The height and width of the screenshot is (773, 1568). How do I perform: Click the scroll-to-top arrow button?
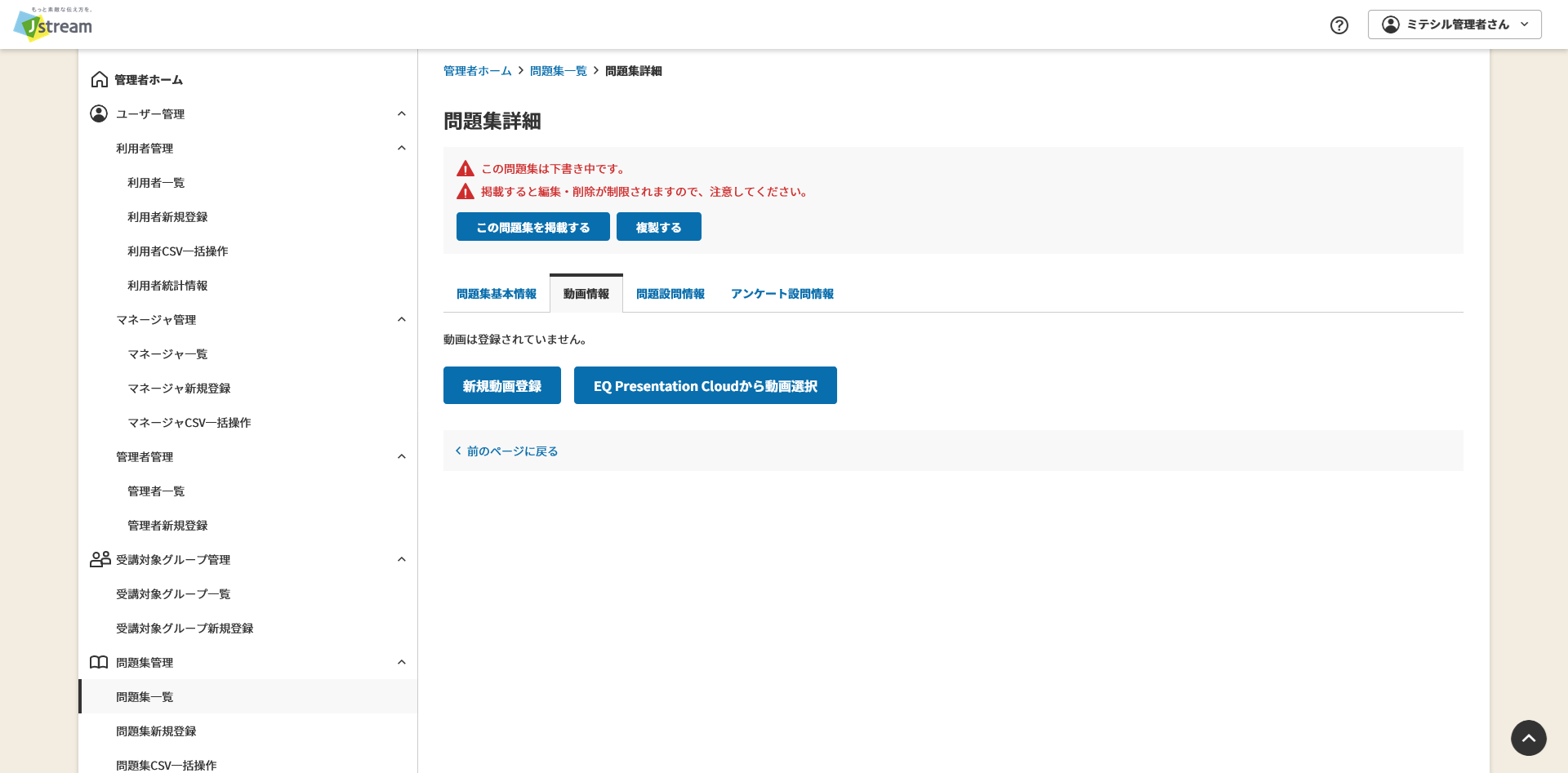pyautogui.click(x=1529, y=738)
